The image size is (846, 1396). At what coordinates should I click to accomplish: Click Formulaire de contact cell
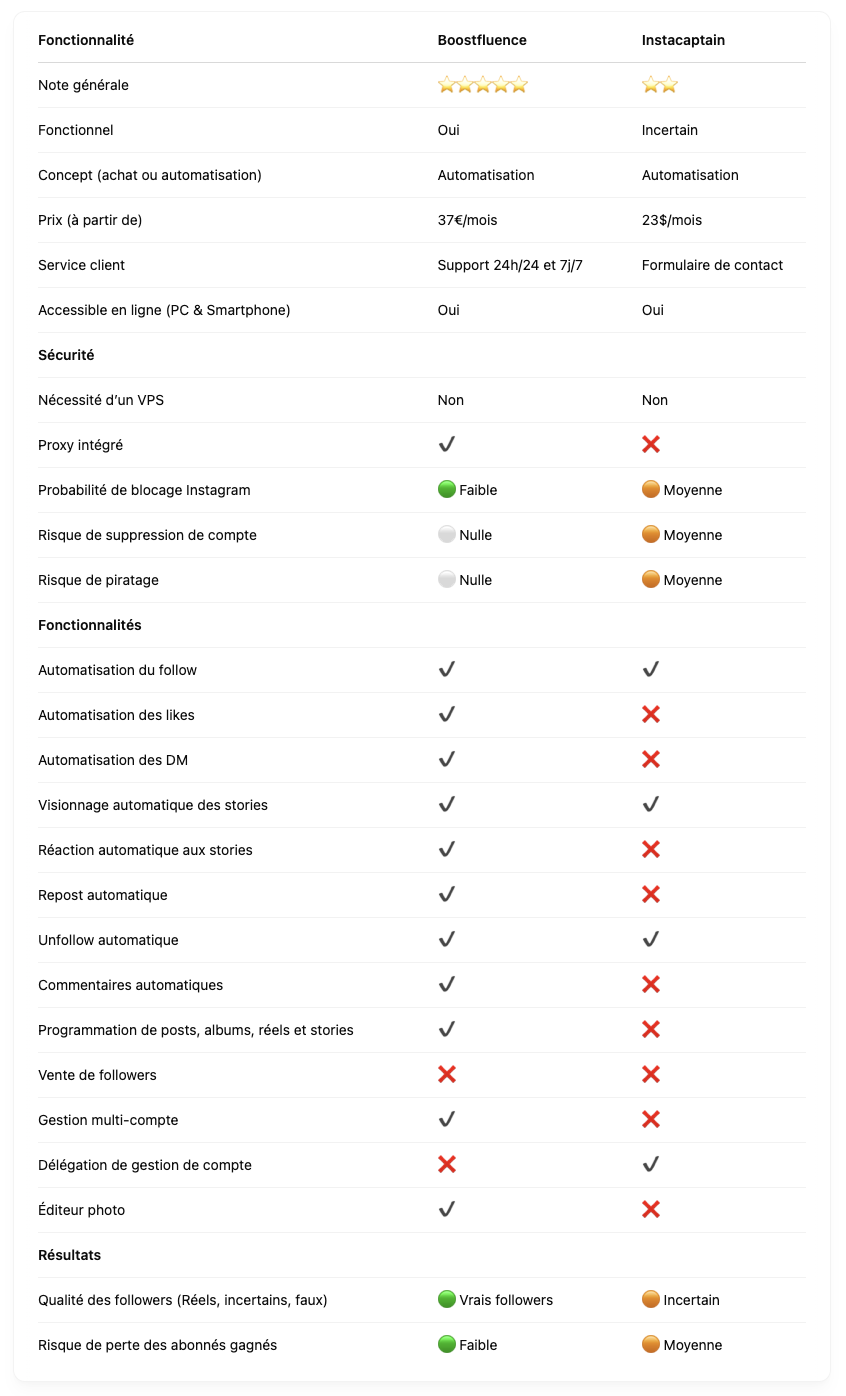point(713,265)
